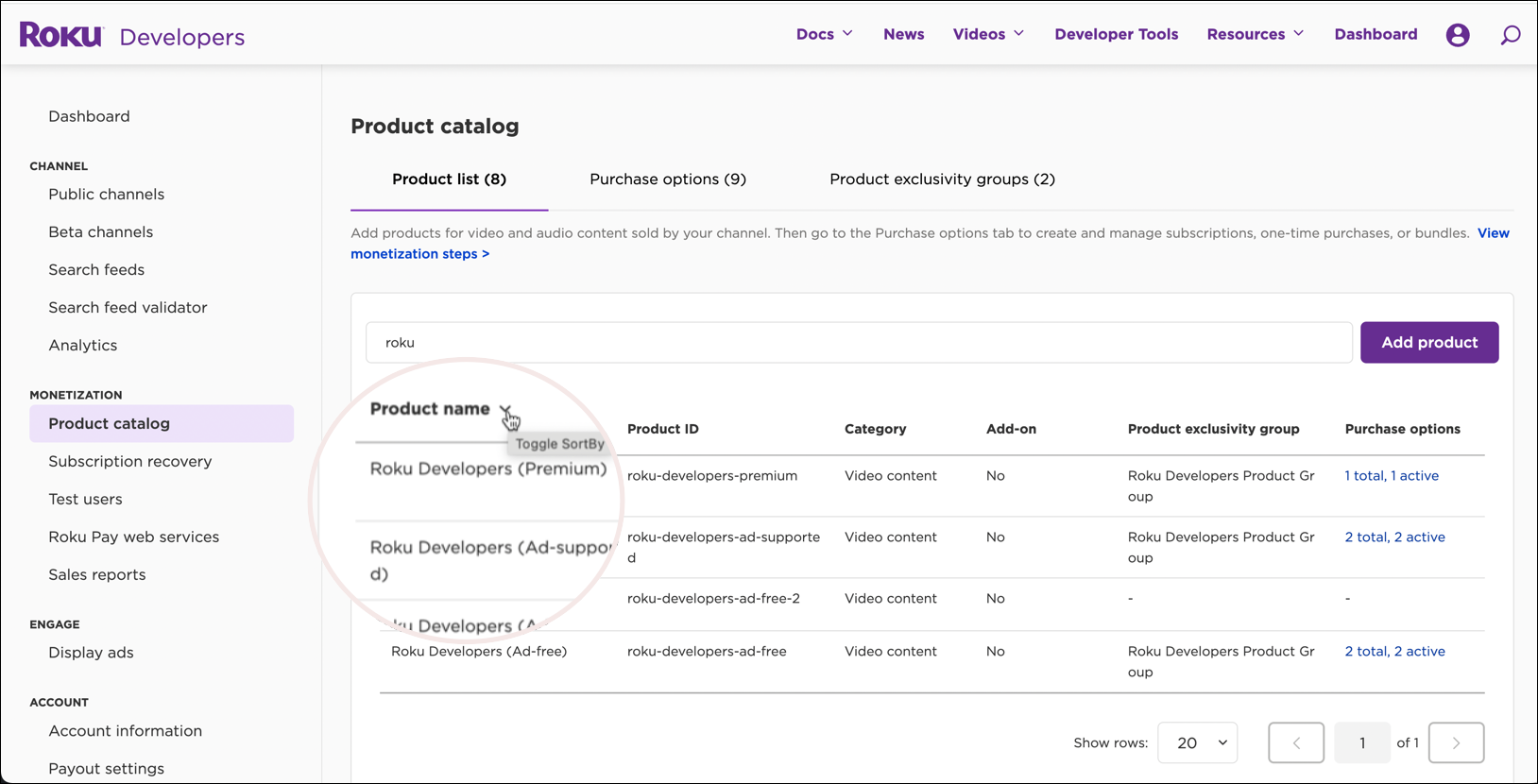
Task: Switch to the Purchase options tab
Action: tap(667, 179)
